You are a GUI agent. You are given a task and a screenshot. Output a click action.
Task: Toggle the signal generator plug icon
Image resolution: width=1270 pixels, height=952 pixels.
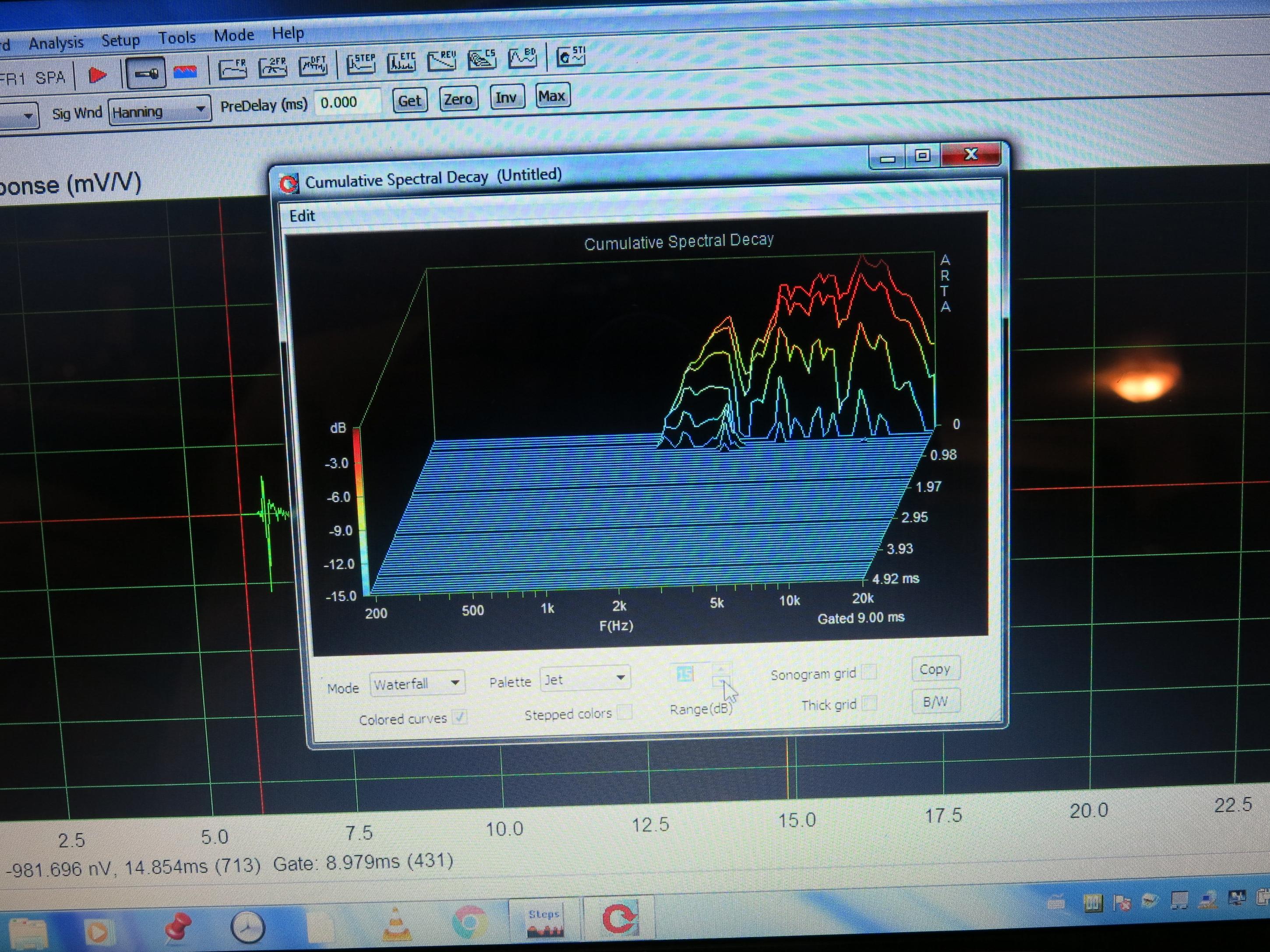tap(146, 73)
